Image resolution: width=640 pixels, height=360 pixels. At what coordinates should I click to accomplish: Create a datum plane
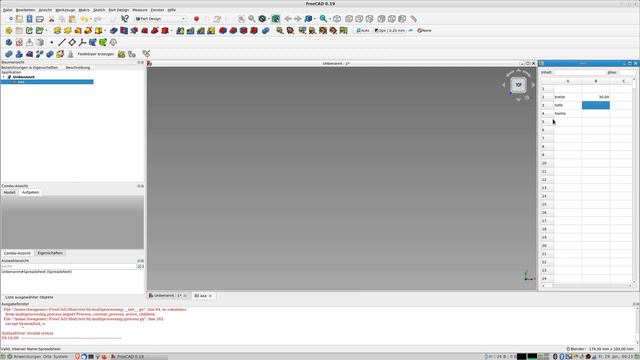72,42
